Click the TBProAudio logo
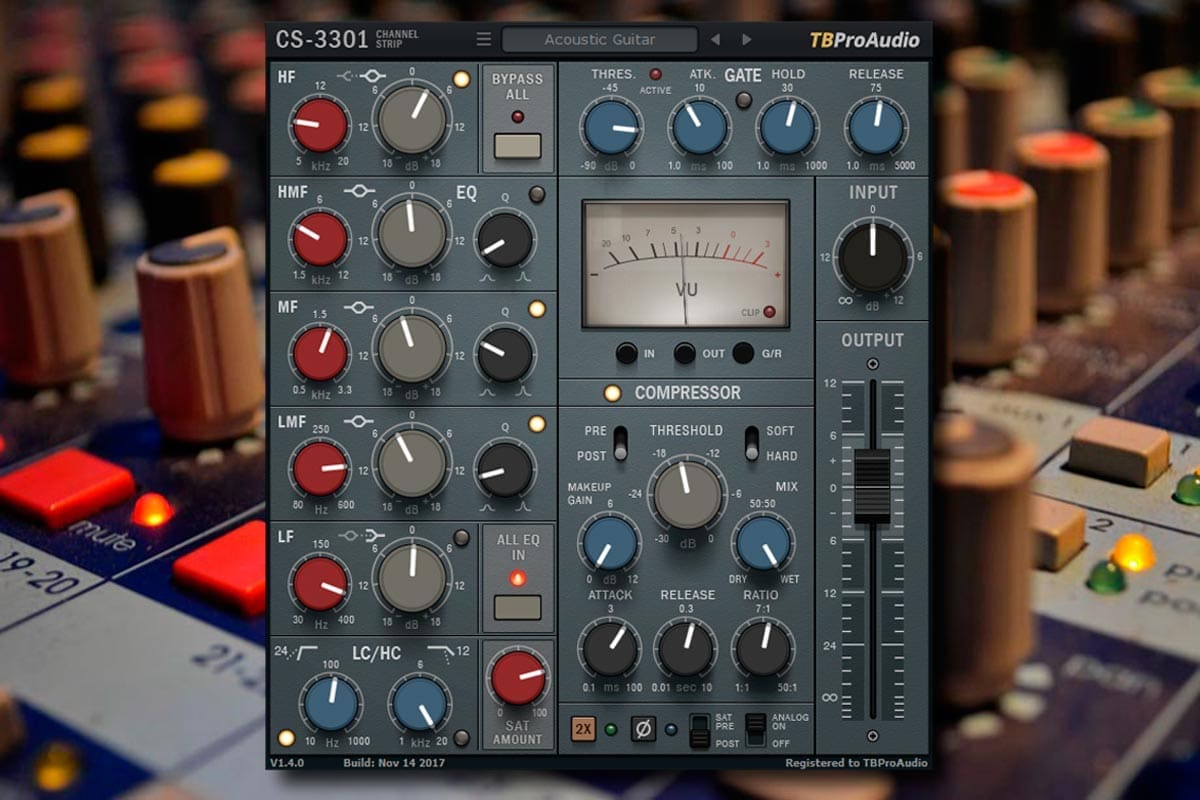This screenshot has height=800, width=1200. click(x=864, y=40)
